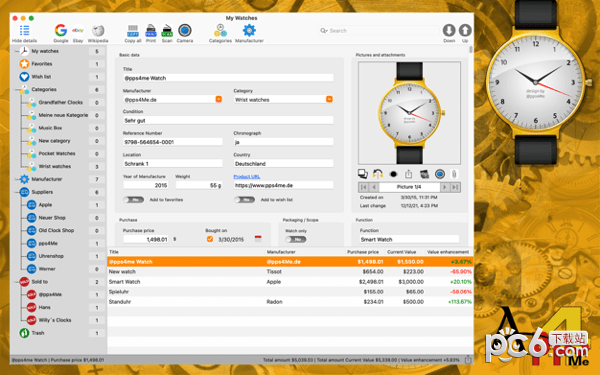
Task: Open the Camera toolbar icon
Action: [185, 30]
